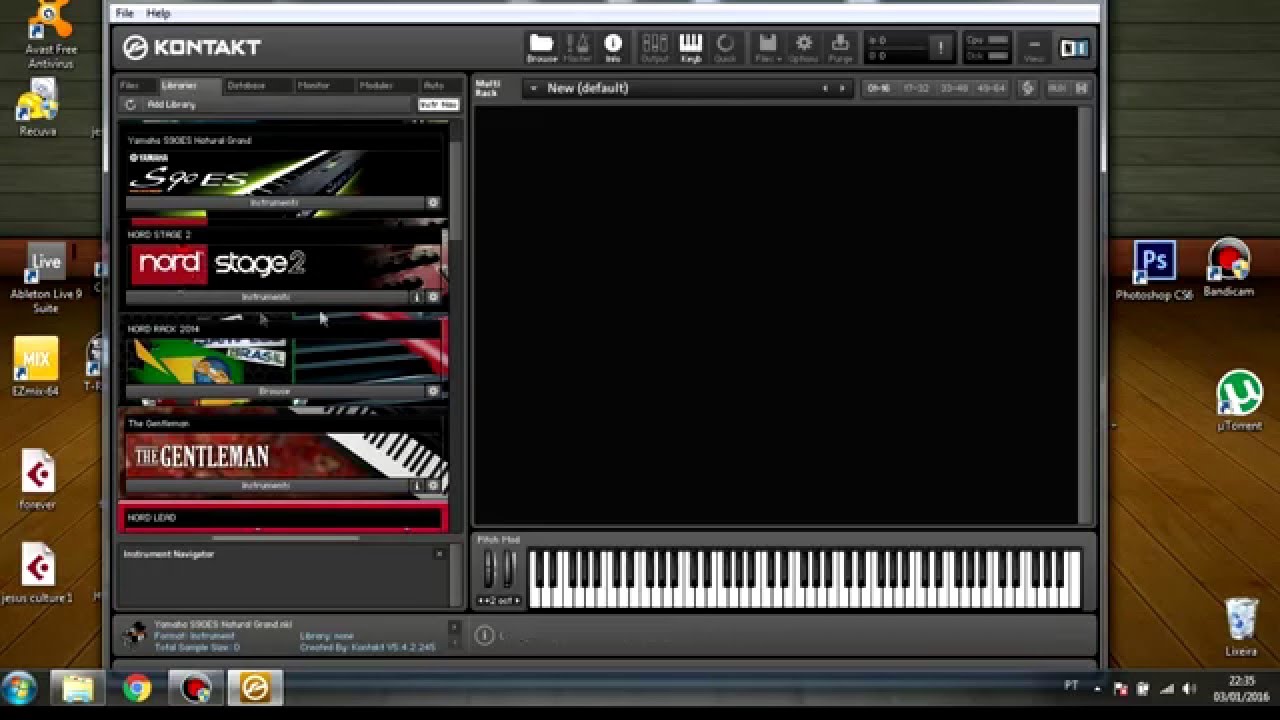Toggle the AUX sends button

1057,88
